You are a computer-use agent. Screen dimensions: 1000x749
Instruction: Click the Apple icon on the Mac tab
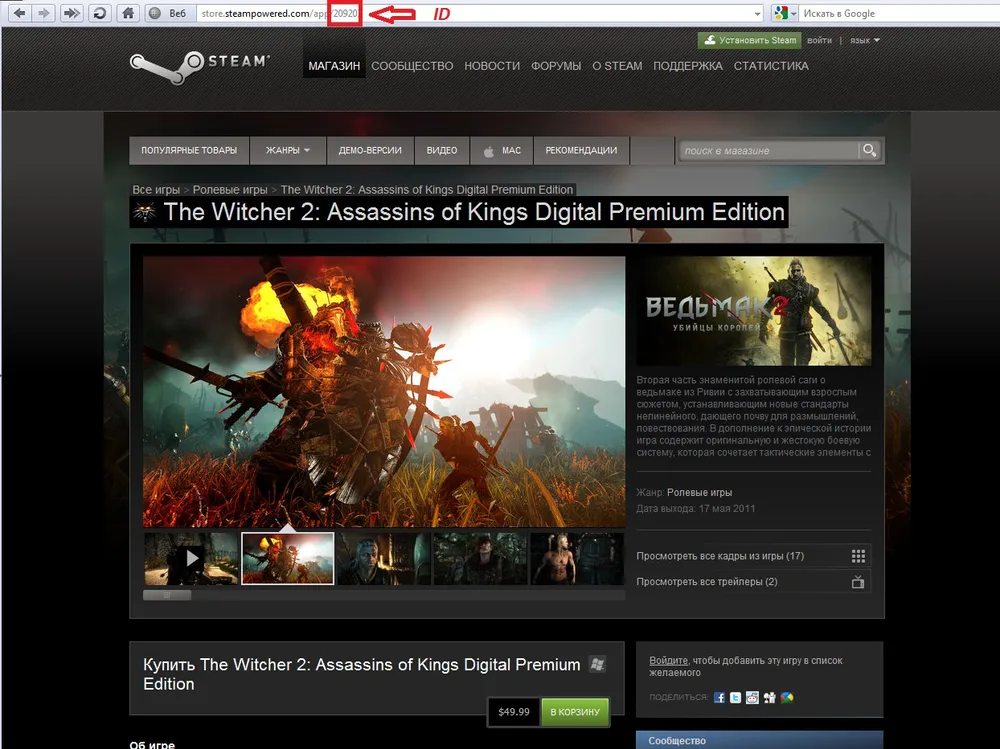tap(489, 151)
